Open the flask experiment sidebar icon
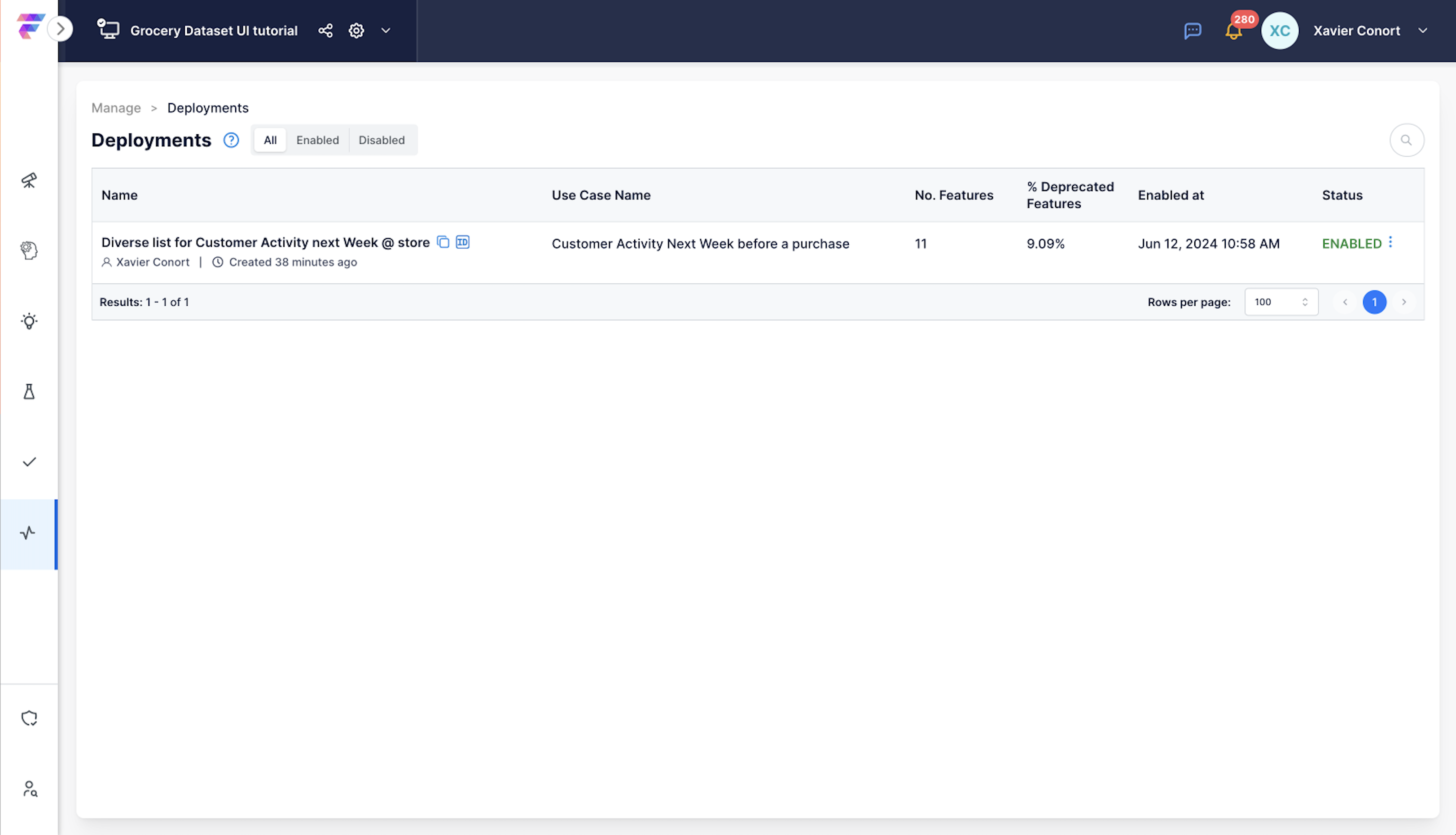The width and height of the screenshot is (1456, 835). coord(29,392)
